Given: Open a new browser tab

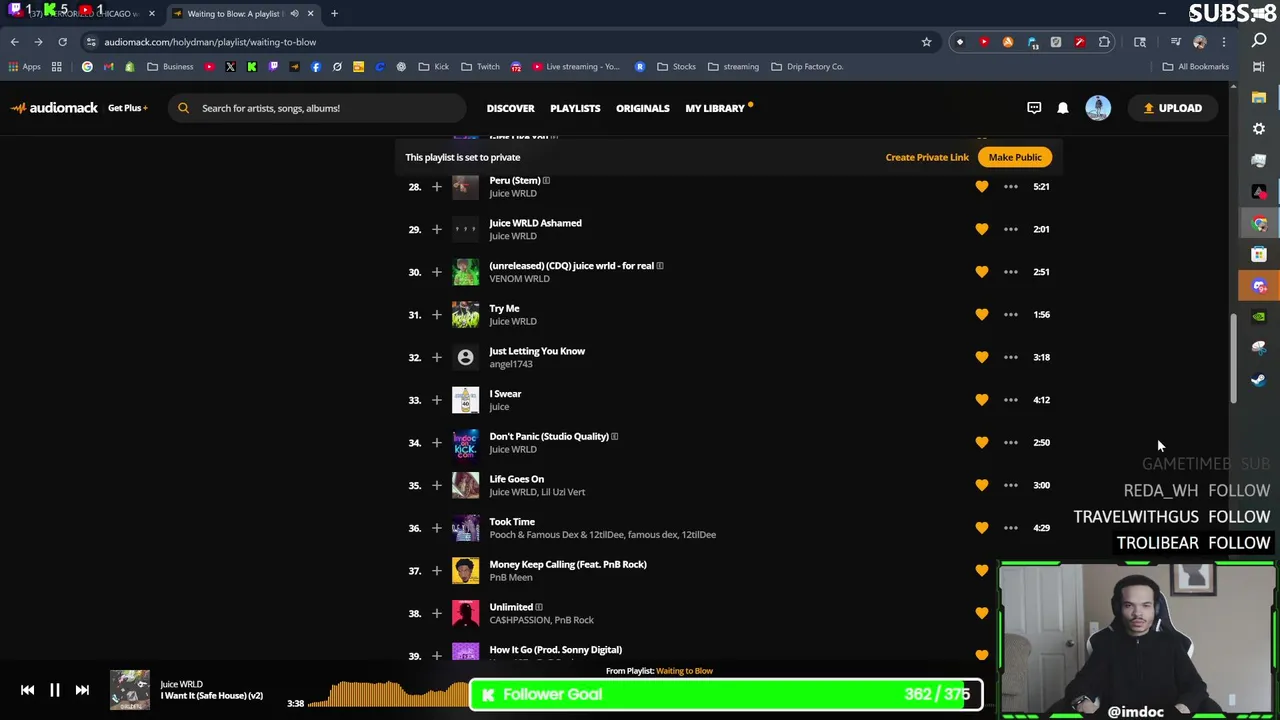Looking at the screenshot, I should point(334,14).
